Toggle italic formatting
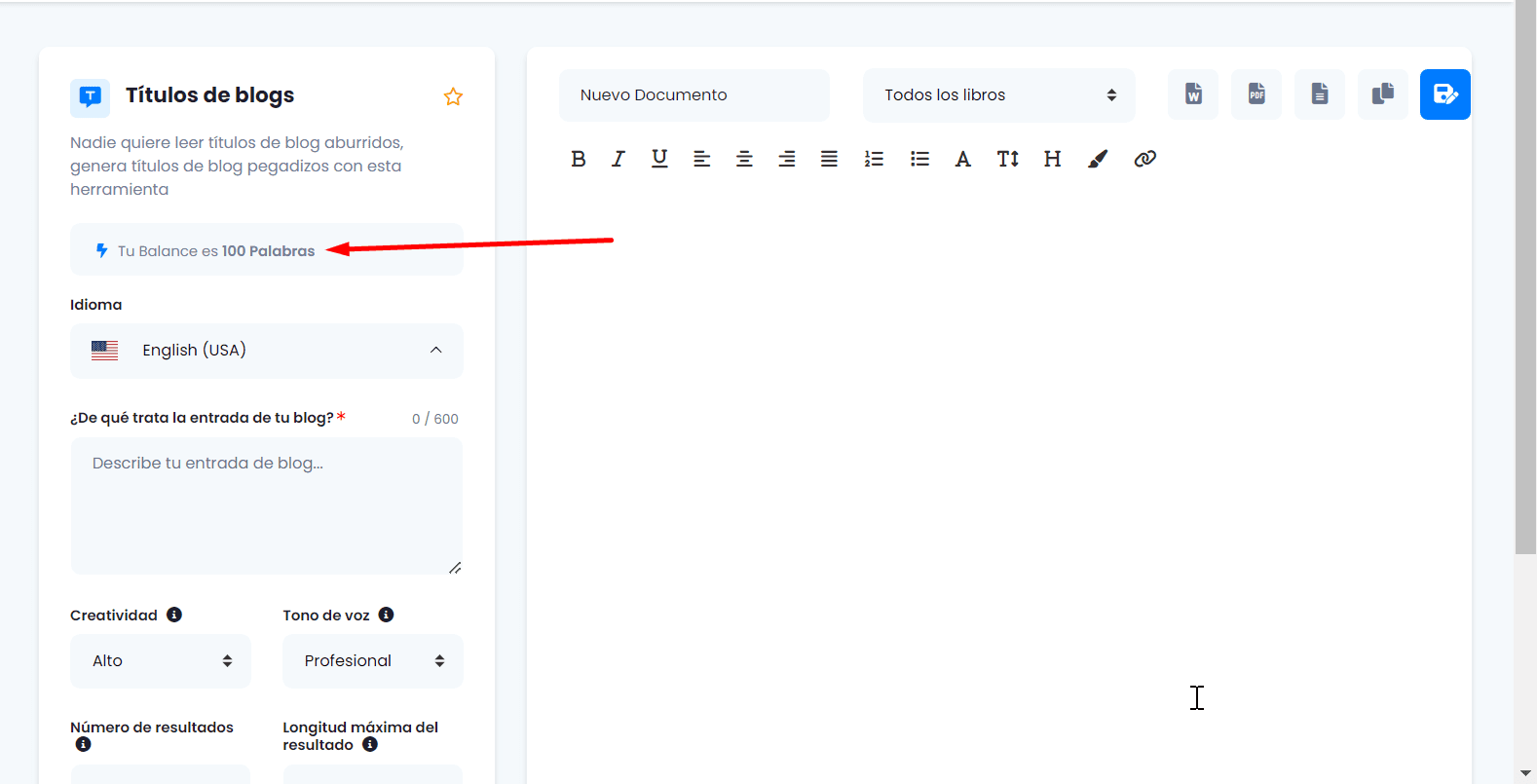The width and height of the screenshot is (1537, 784). 619,159
